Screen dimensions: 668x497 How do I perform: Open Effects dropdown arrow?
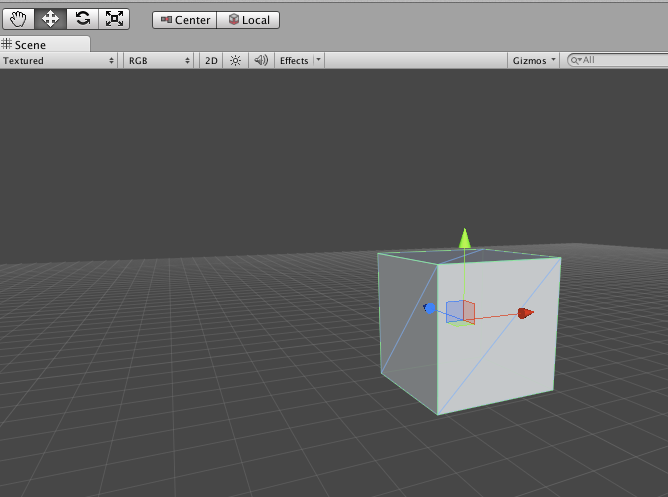pos(319,60)
